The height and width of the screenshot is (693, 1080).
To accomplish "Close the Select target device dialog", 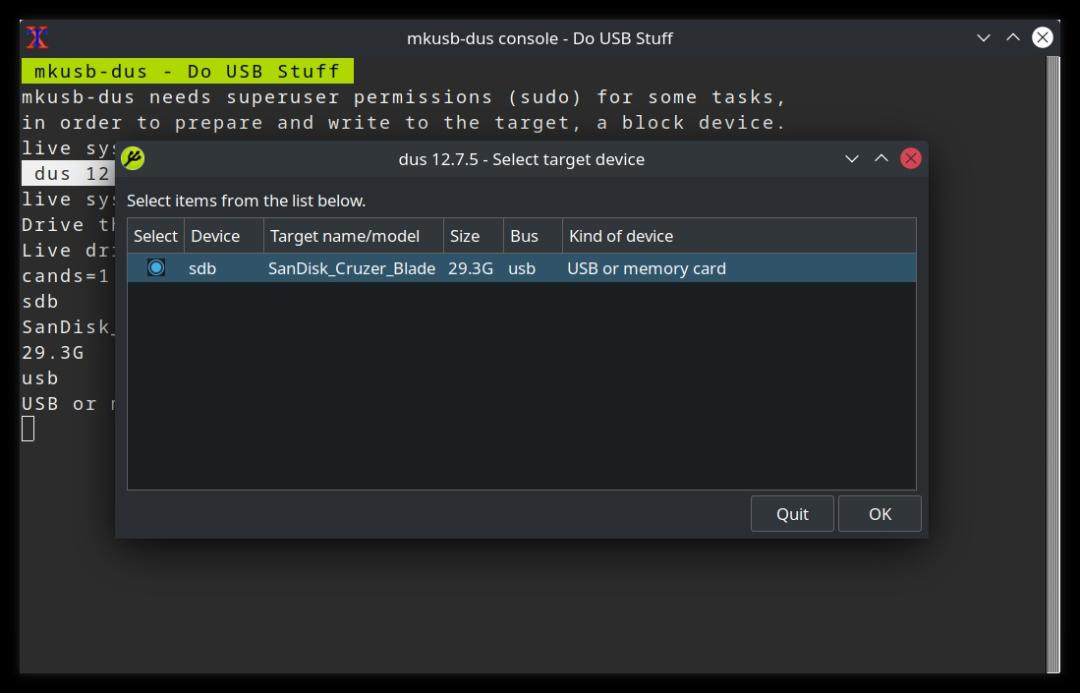I will pos(911,158).
